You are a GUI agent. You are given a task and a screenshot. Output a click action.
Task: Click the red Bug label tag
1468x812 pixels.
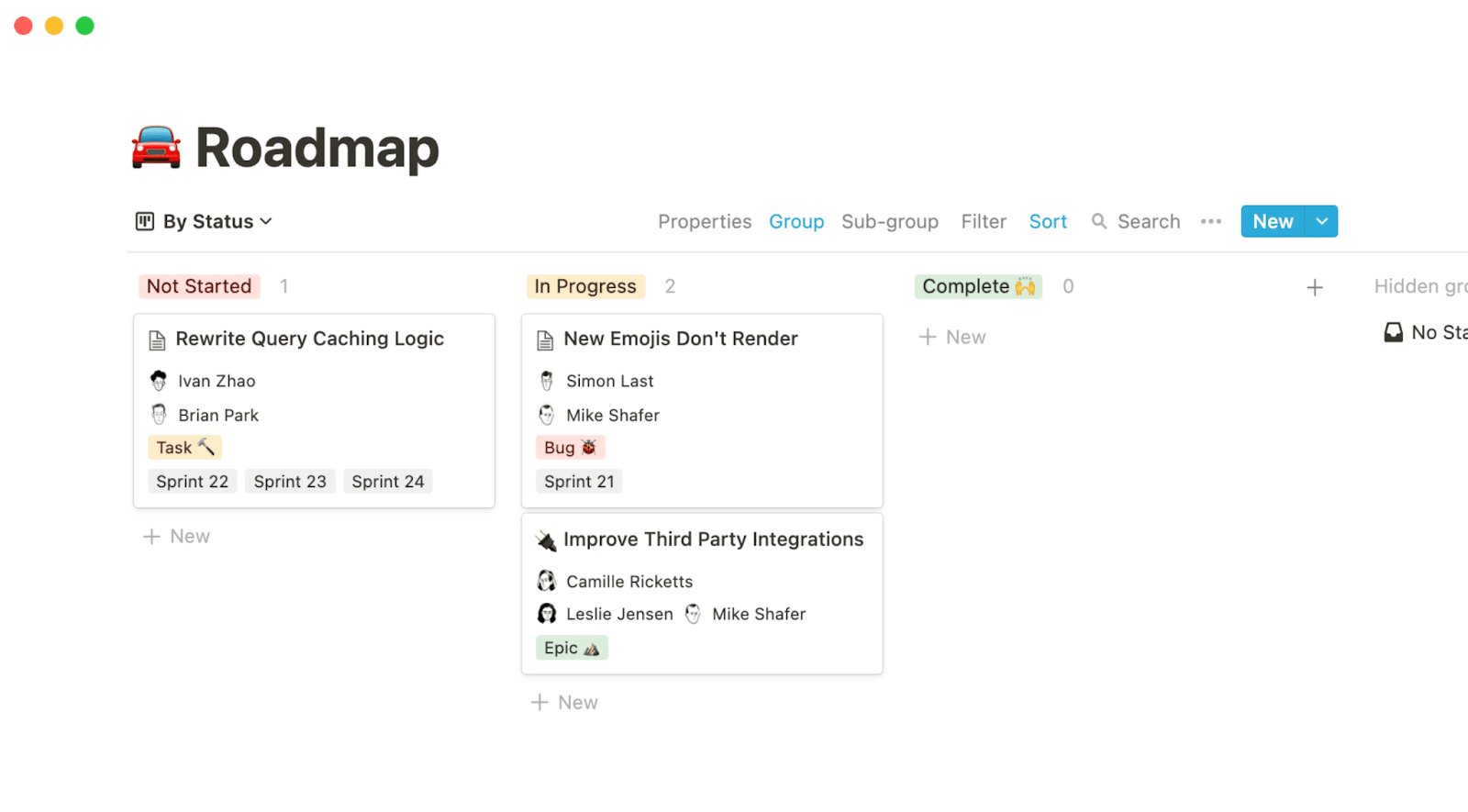tap(570, 448)
